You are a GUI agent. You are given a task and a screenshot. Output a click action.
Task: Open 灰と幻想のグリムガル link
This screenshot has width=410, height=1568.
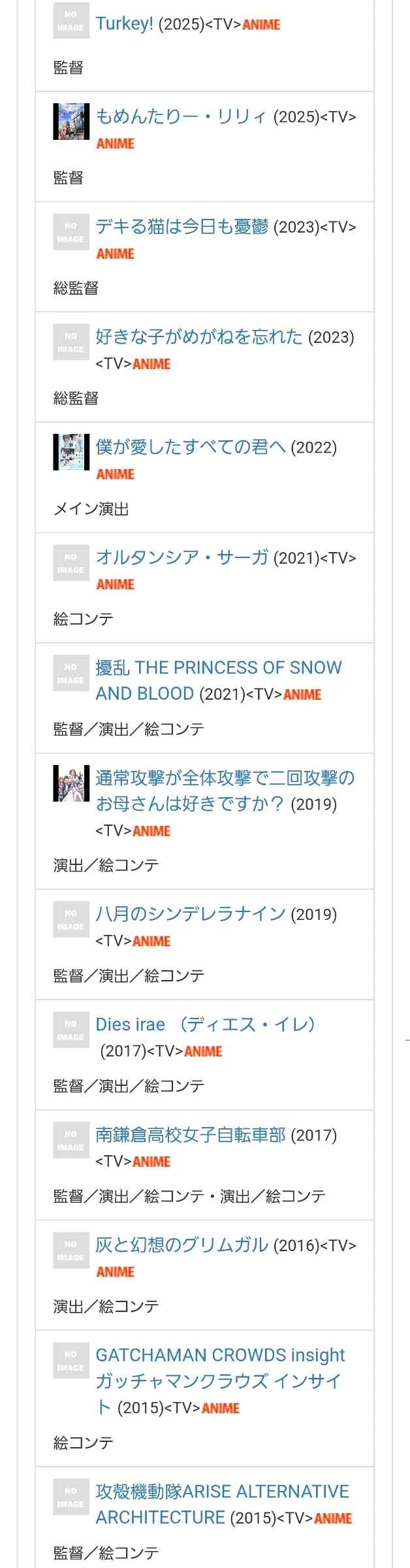pyautogui.click(x=181, y=1245)
